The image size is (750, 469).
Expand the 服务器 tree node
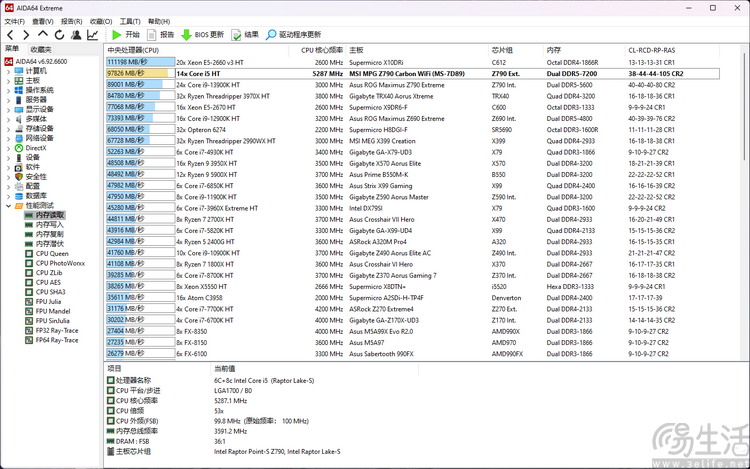click(x=8, y=99)
